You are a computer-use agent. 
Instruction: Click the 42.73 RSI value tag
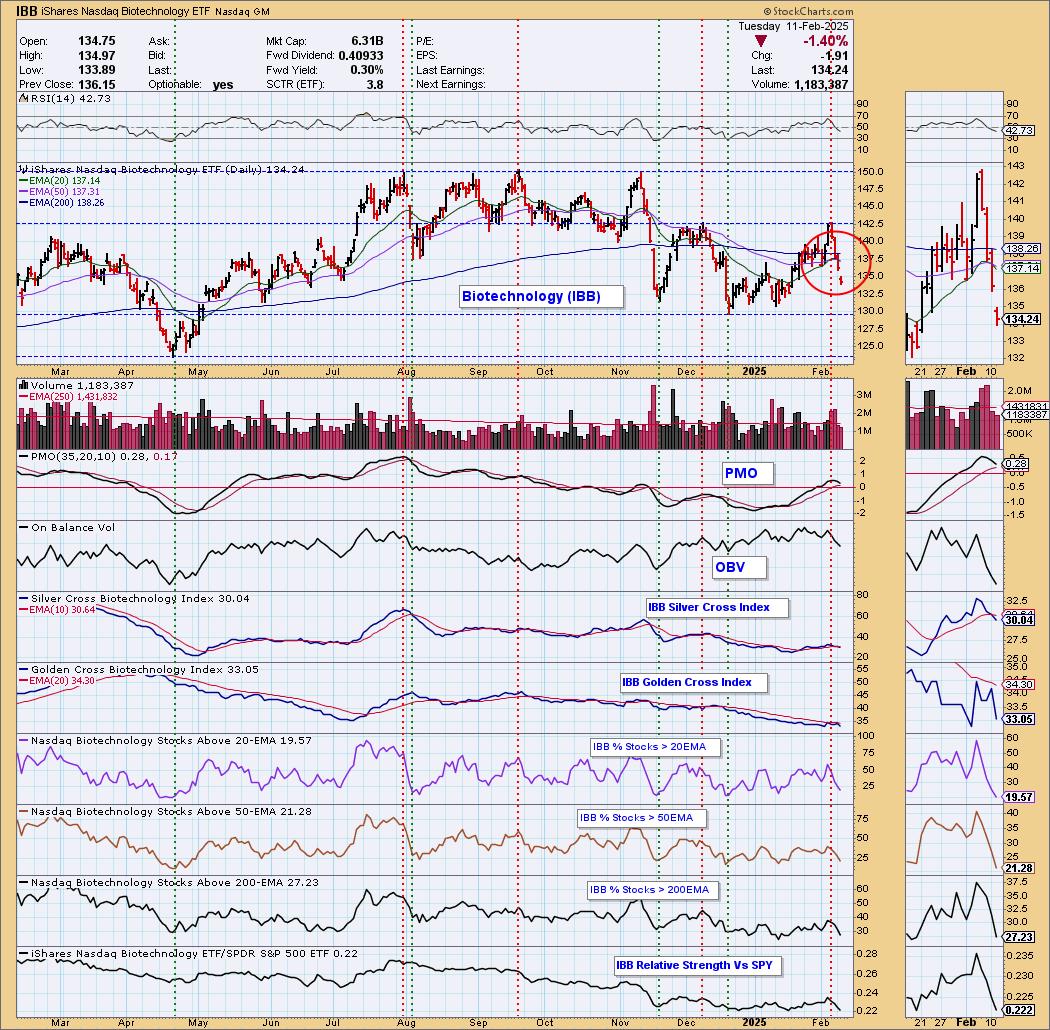(x=1020, y=131)
